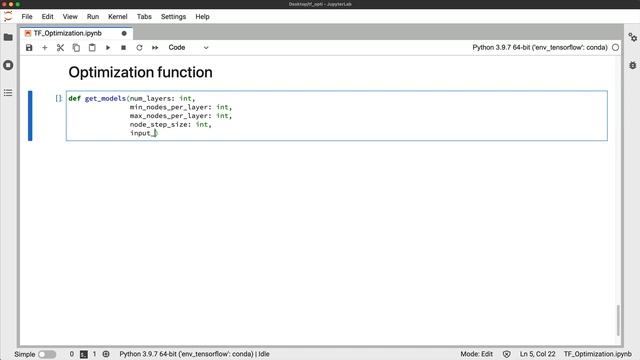Open the file browser sidebar

coord(8,37)
